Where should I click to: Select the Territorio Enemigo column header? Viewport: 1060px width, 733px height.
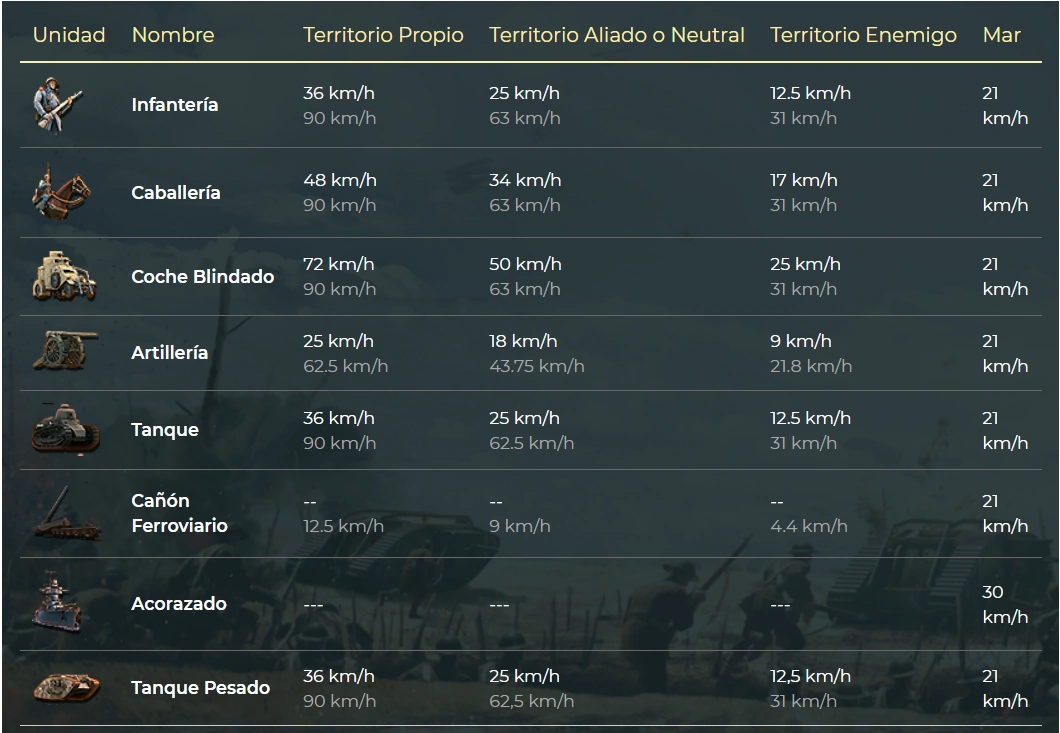863,35
